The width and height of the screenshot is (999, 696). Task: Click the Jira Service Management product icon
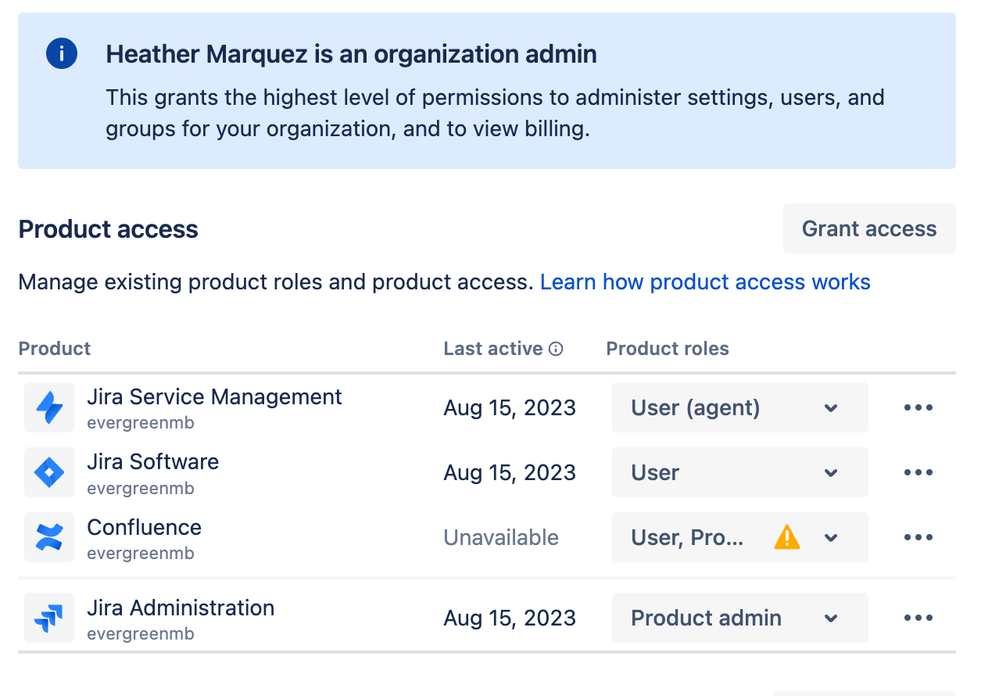pos(49,408)
